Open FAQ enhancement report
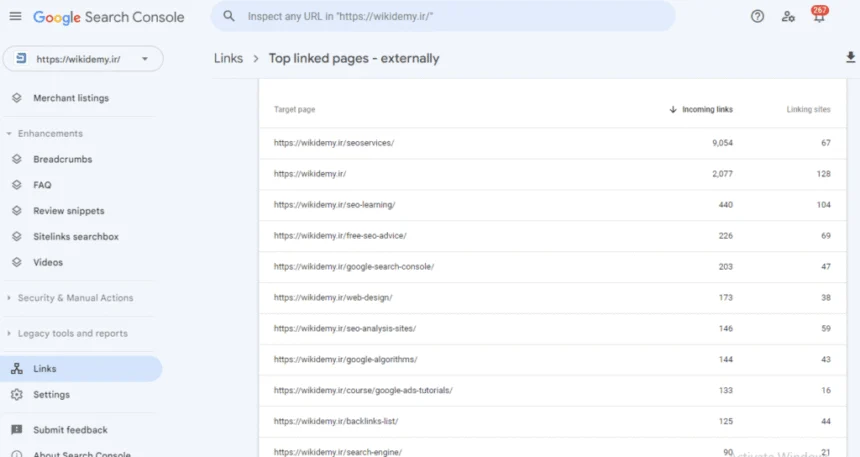860x457 pixels. point(42,185)
